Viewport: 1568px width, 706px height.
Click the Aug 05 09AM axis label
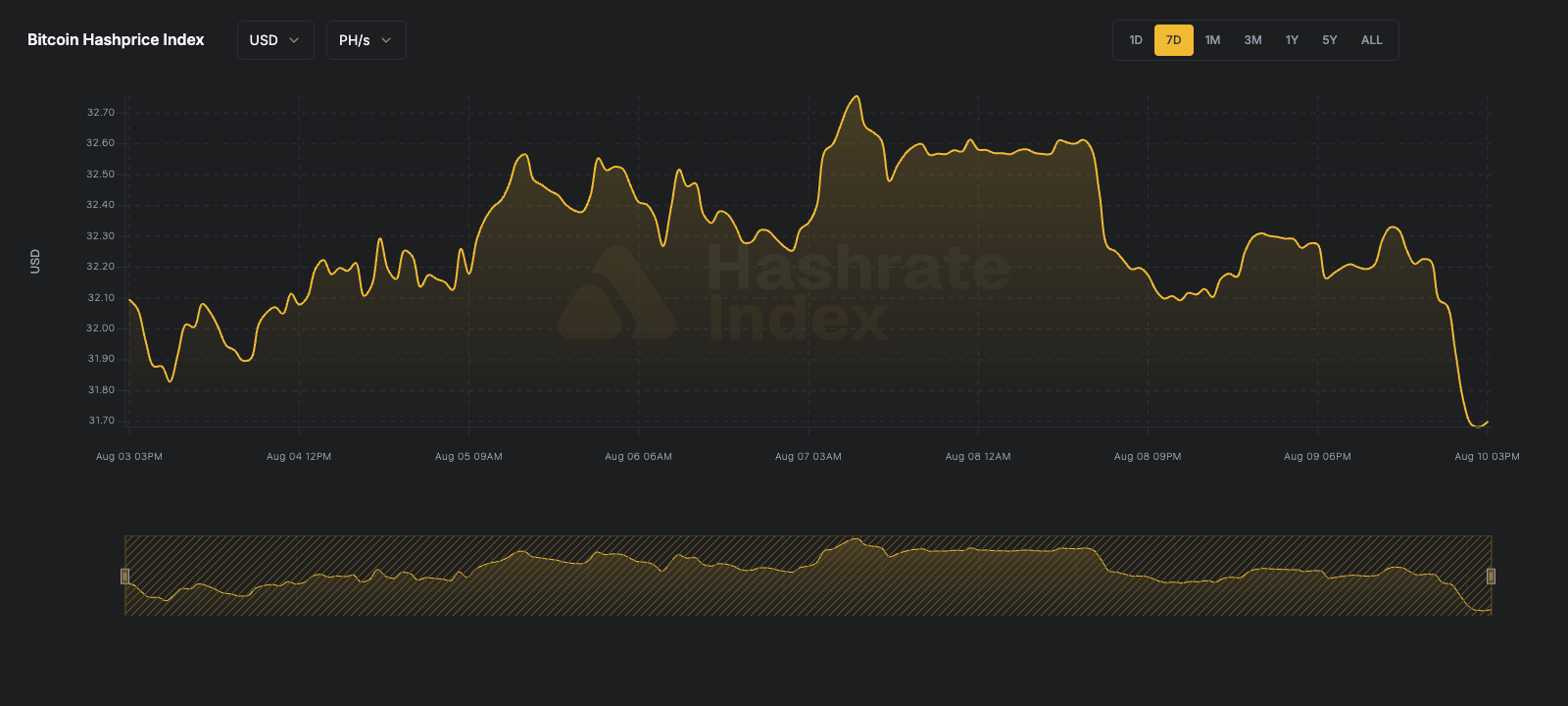click(x=468, y=457)
